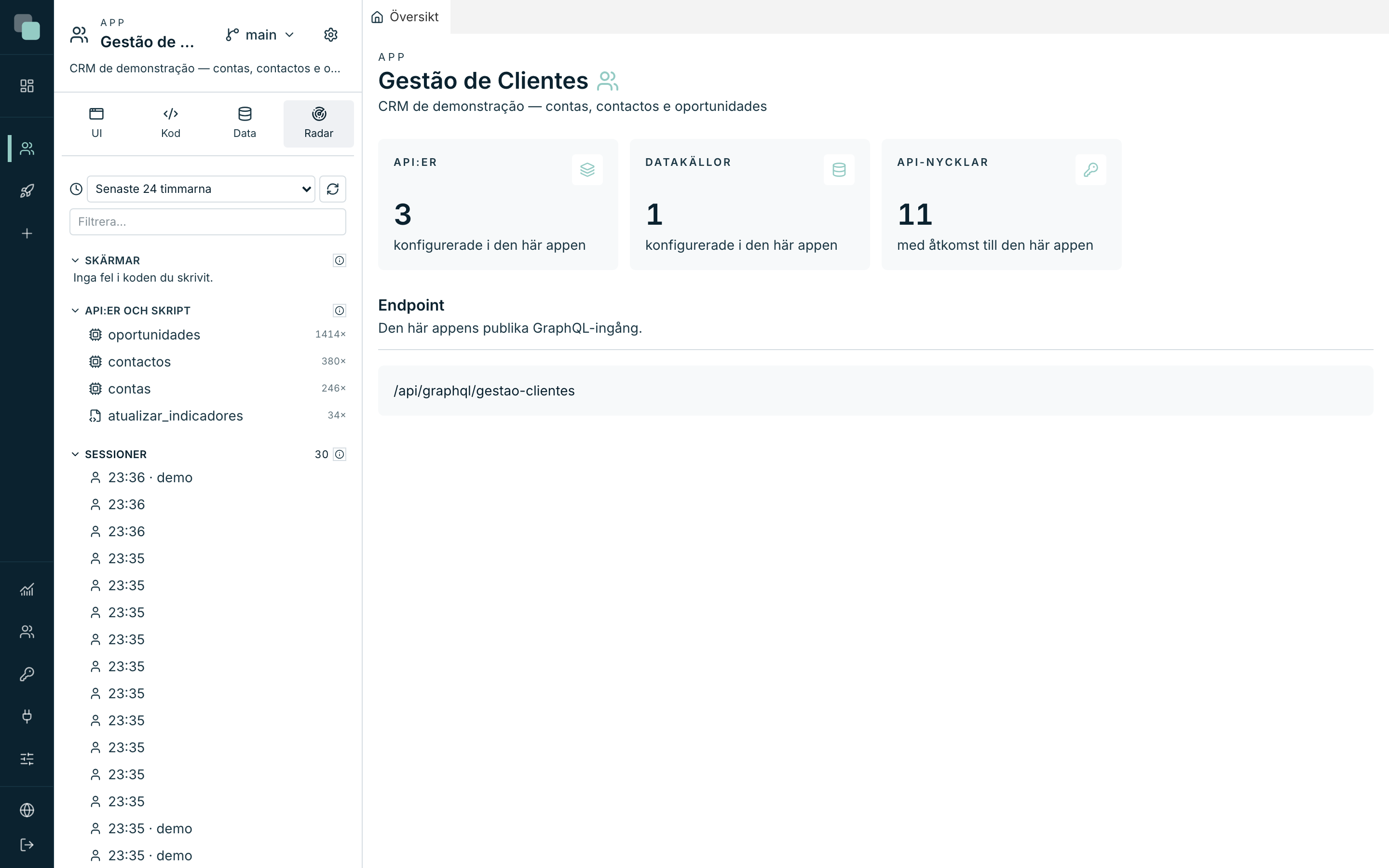Open the dashboard grid icon

pos(27,86)
